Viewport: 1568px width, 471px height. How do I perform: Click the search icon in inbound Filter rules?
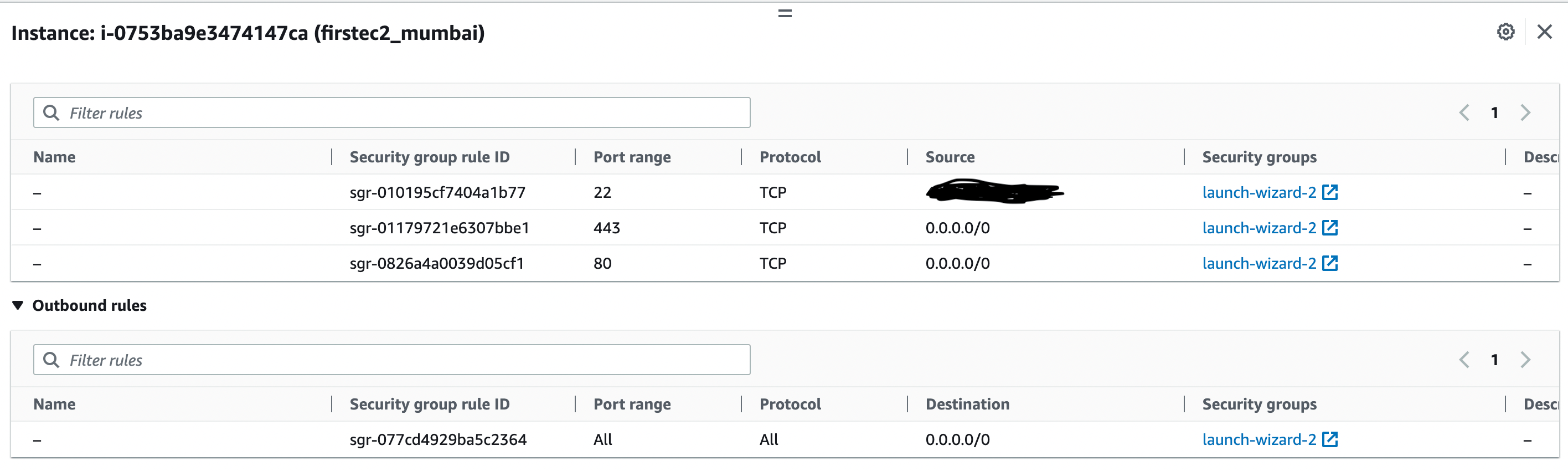51,112
